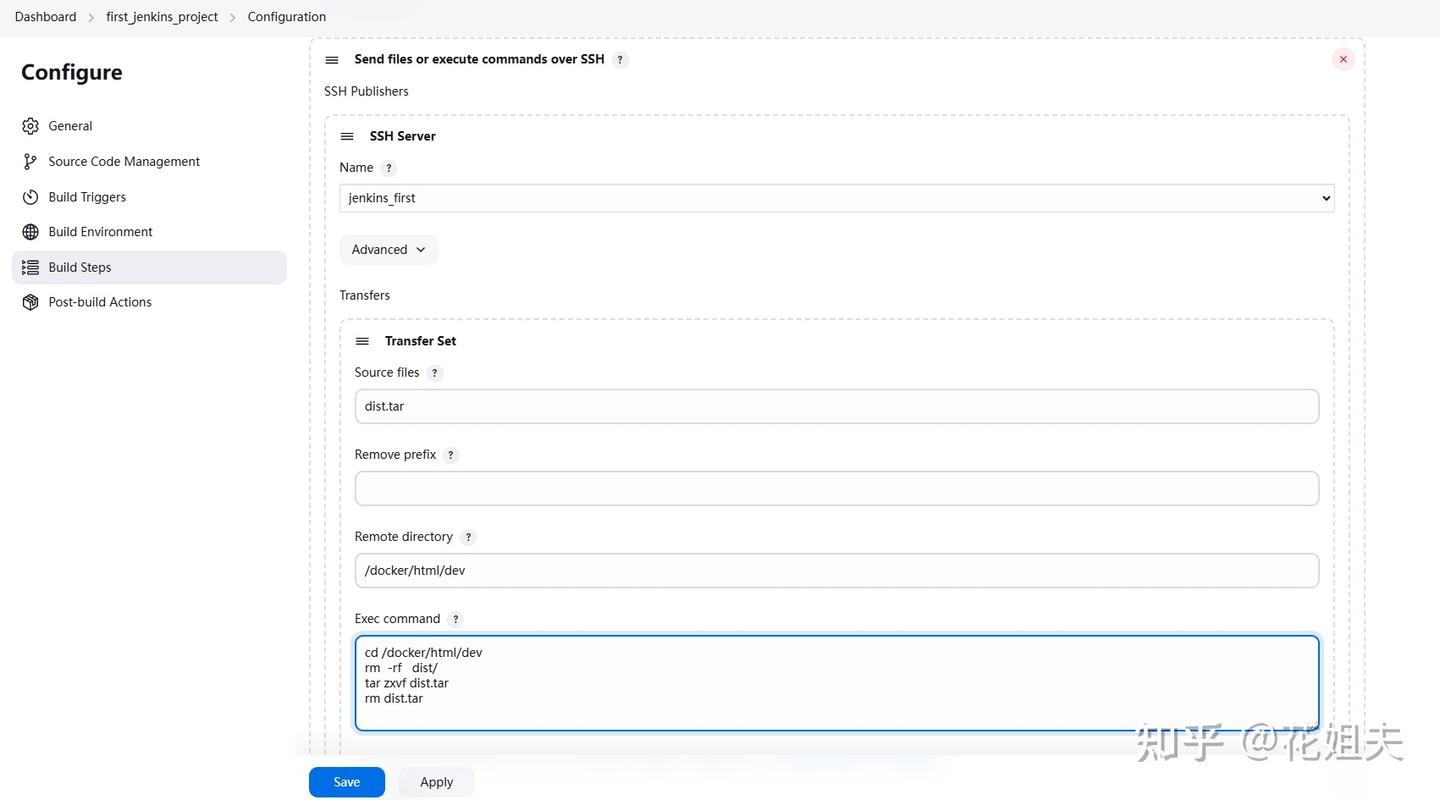The height and width of the screenshot is (800, 1440).
Task: Select the Build Triggers clock icon
Action: pyautogui.click(x=29, y=197)
